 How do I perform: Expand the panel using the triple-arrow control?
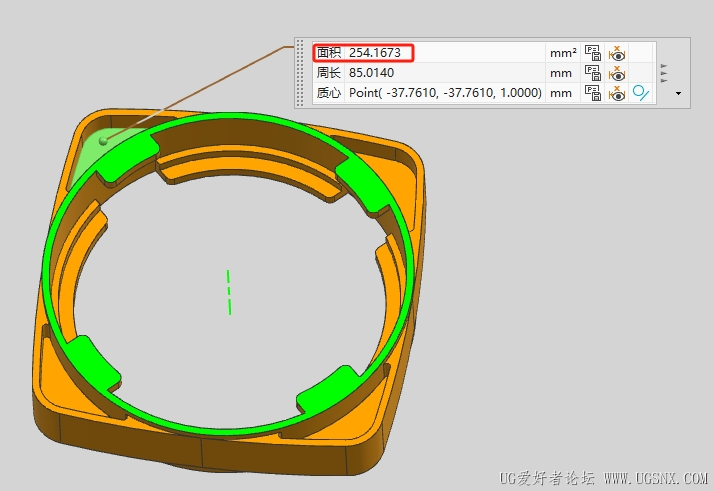(664, 73)
